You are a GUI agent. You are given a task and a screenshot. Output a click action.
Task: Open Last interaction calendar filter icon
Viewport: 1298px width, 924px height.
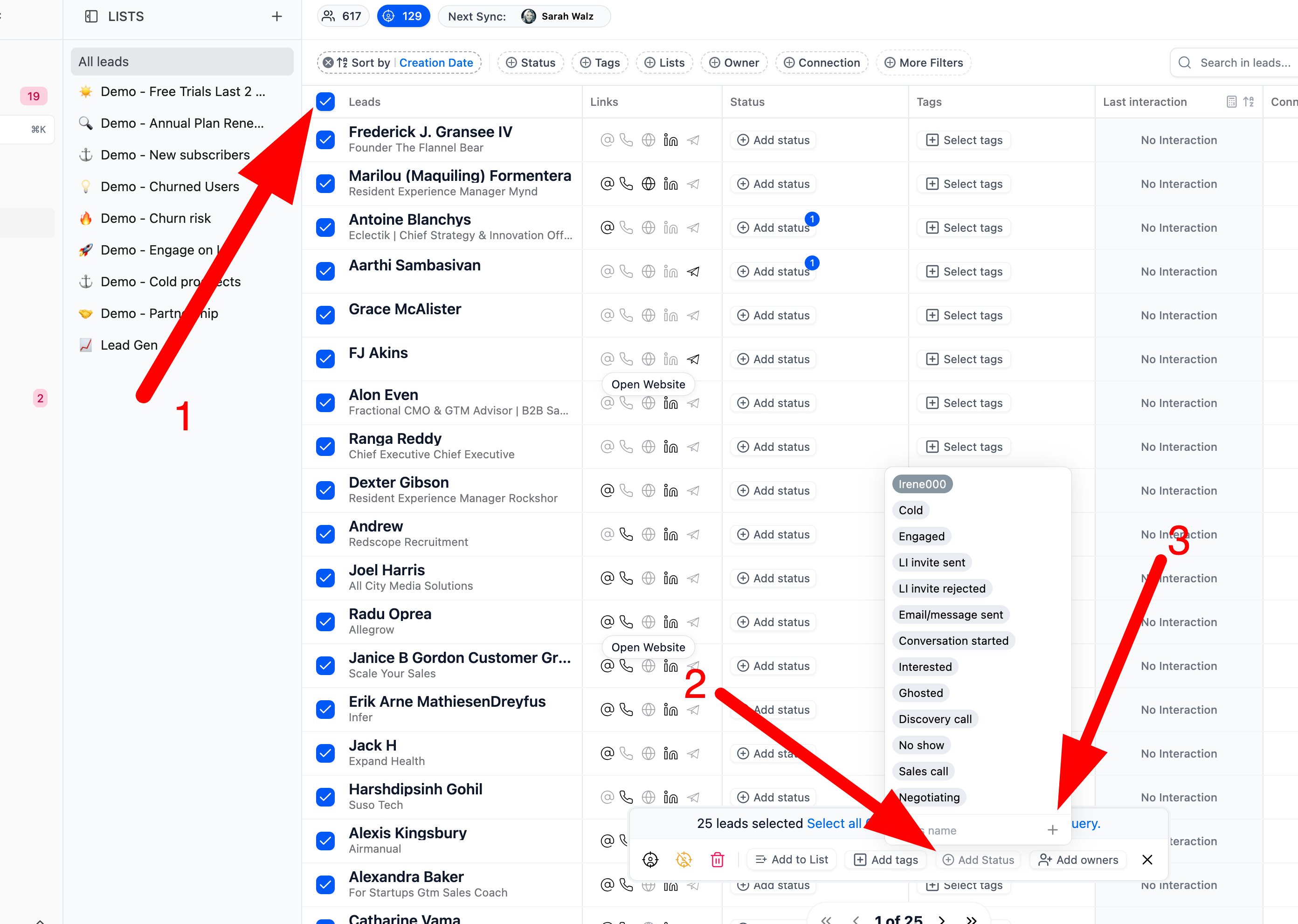pyautogui.click(x=1231, y=102)
